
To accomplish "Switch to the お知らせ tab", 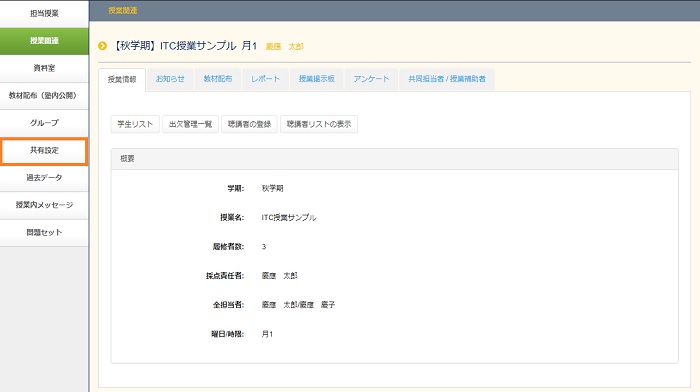I will (x=170, y=79).
